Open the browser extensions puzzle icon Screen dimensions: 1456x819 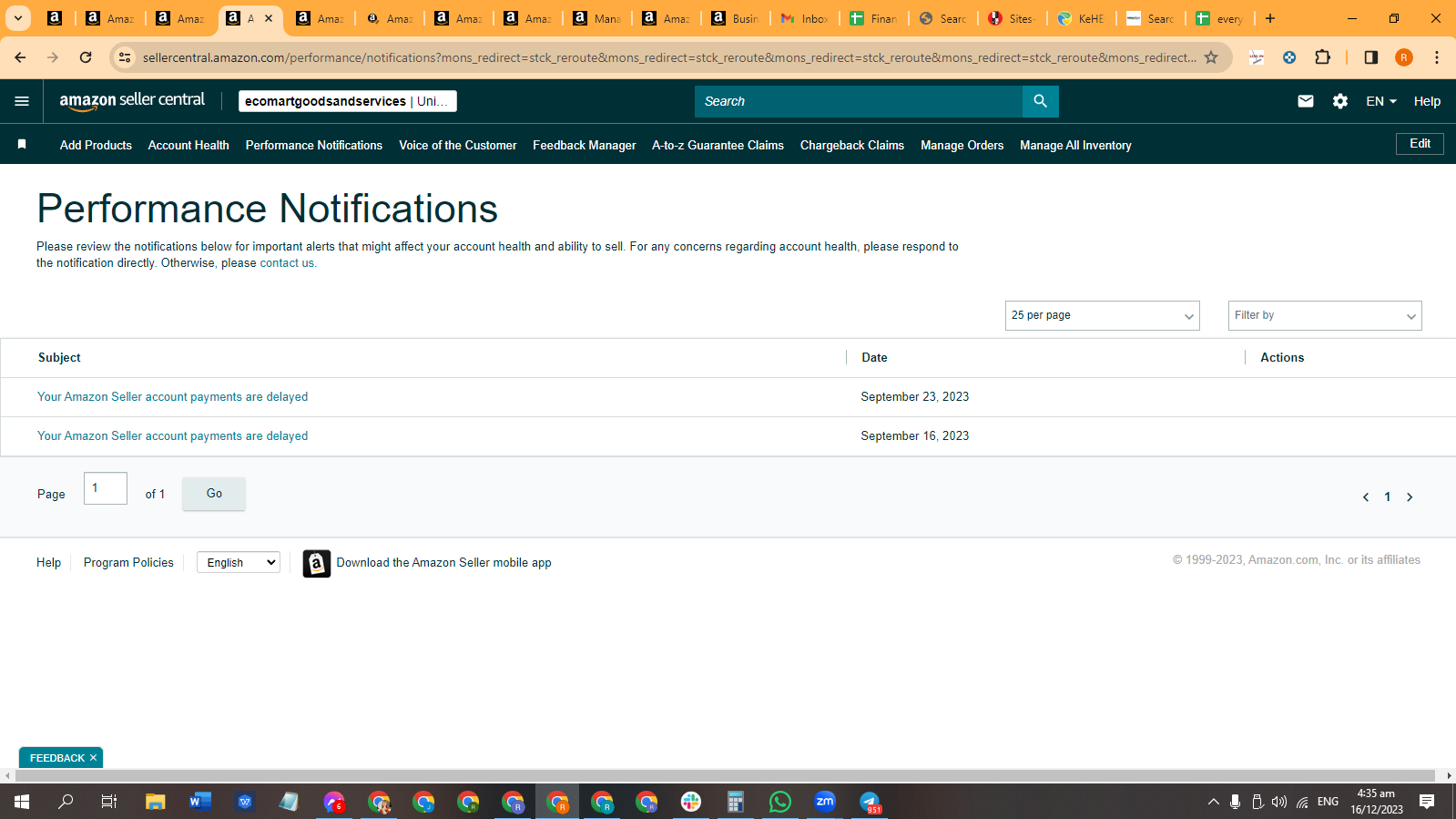pyautogui.click(x=1322, y=57)
